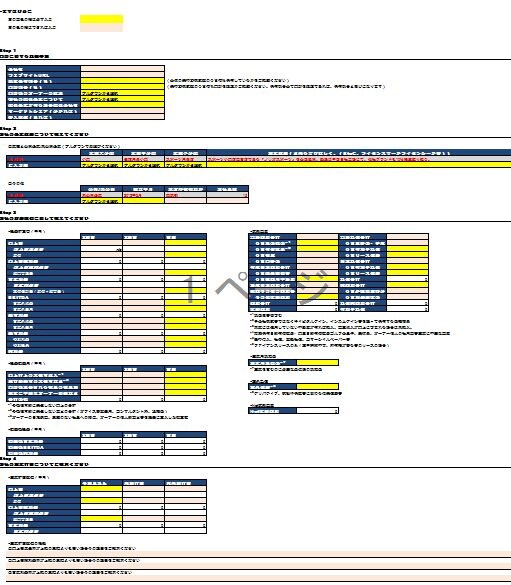Click the website URL input cell in Step 1
Viewport: 511px width, 585px height.
click(122, 75)
